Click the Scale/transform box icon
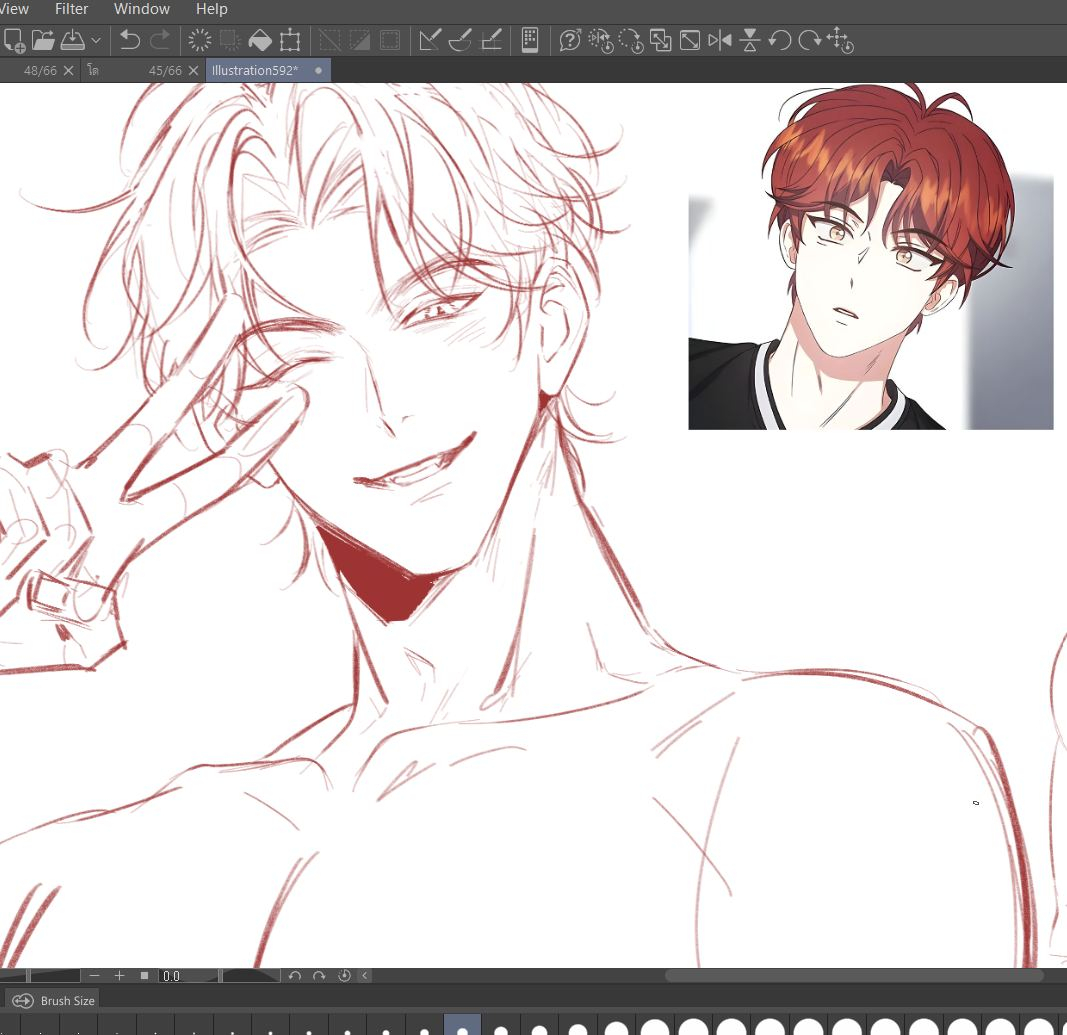Screen dimensions: 1067x1035 pyautogui.click(x=290, y=41)
